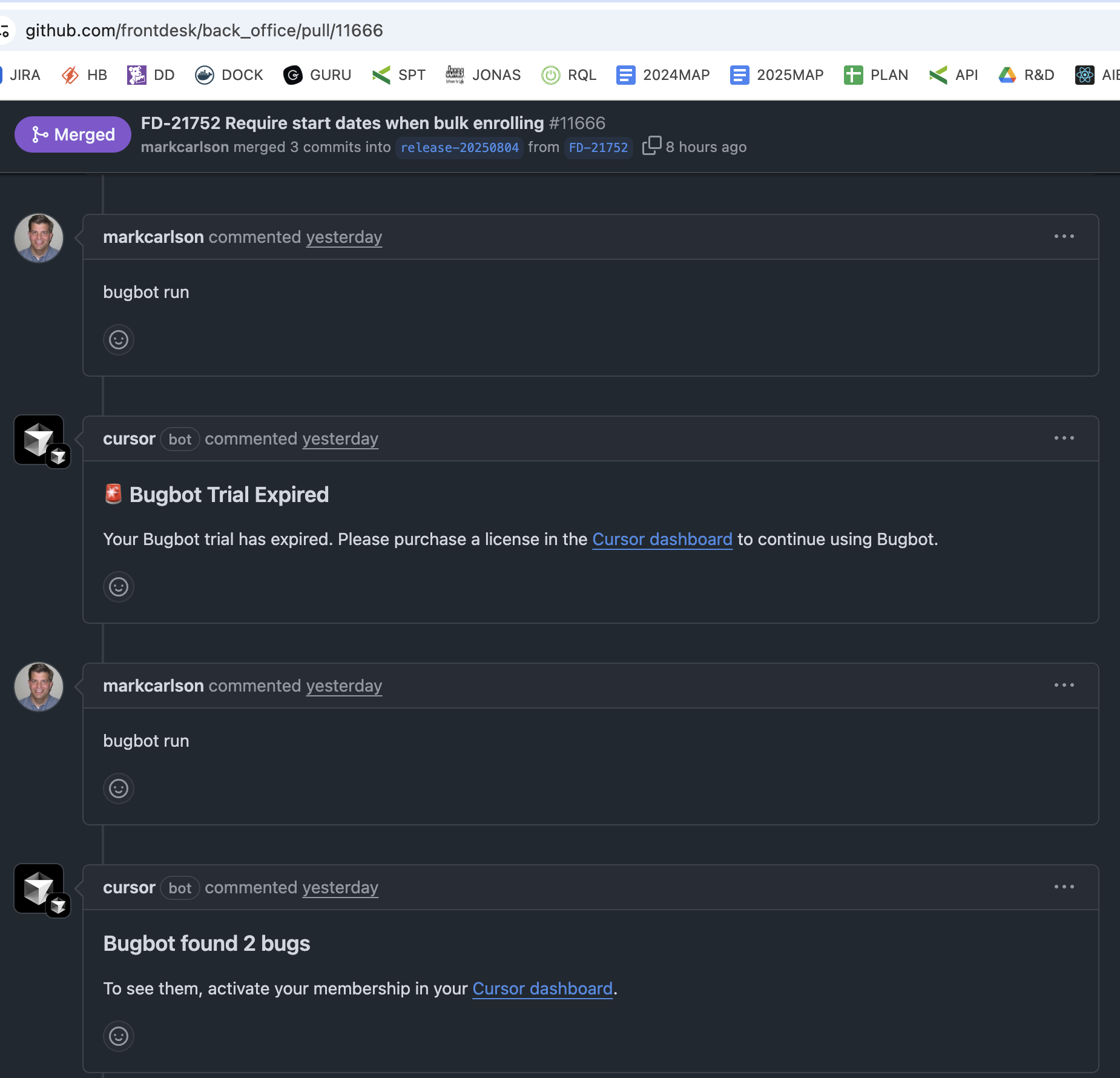Copy the FD-21752 head branch name

pos(651,146)
